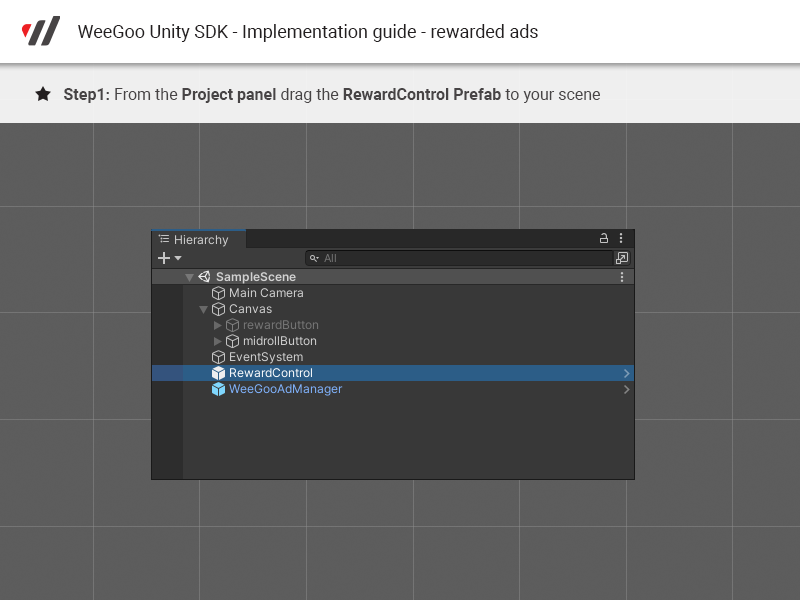This screenshot has height=600, width=800.
Task: Expand the midrollButton foldout arrow
Action: pos(218,341)
